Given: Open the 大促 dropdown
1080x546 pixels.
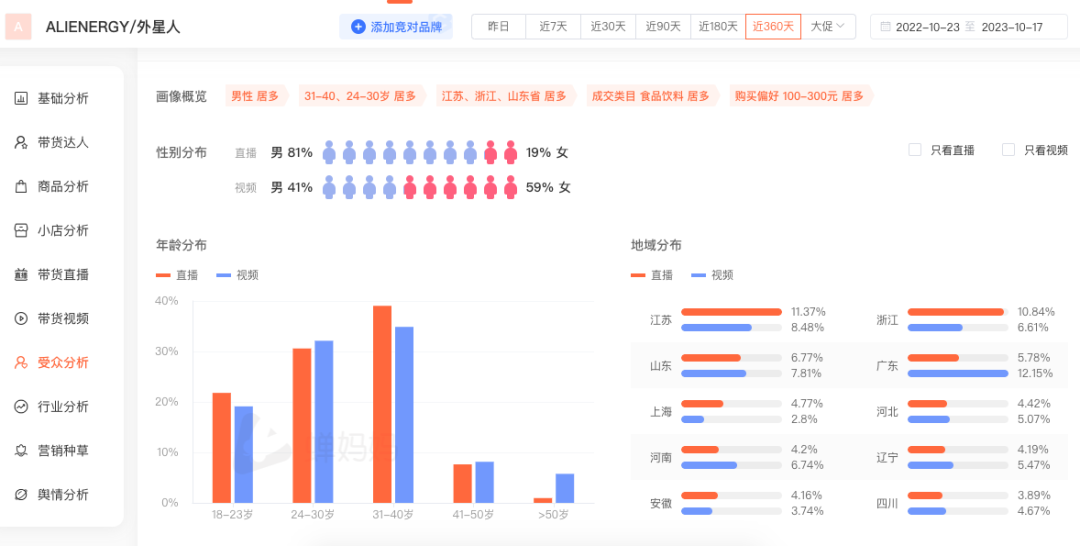Looking at the screenshot, I should point(827,27).
